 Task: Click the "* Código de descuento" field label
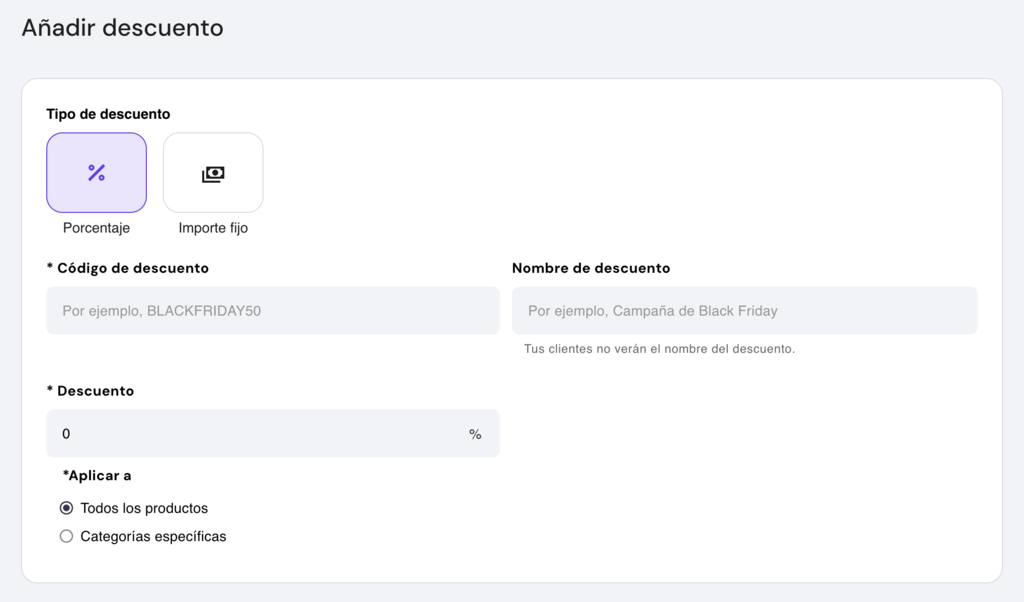[x=127, y=268]
